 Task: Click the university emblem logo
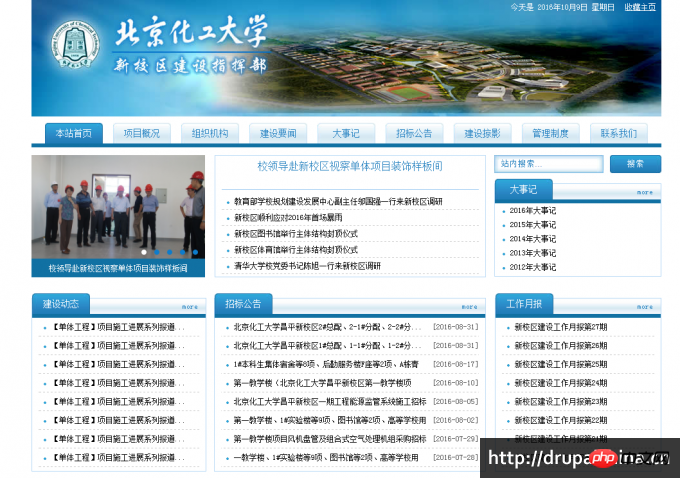click(76, 44)
